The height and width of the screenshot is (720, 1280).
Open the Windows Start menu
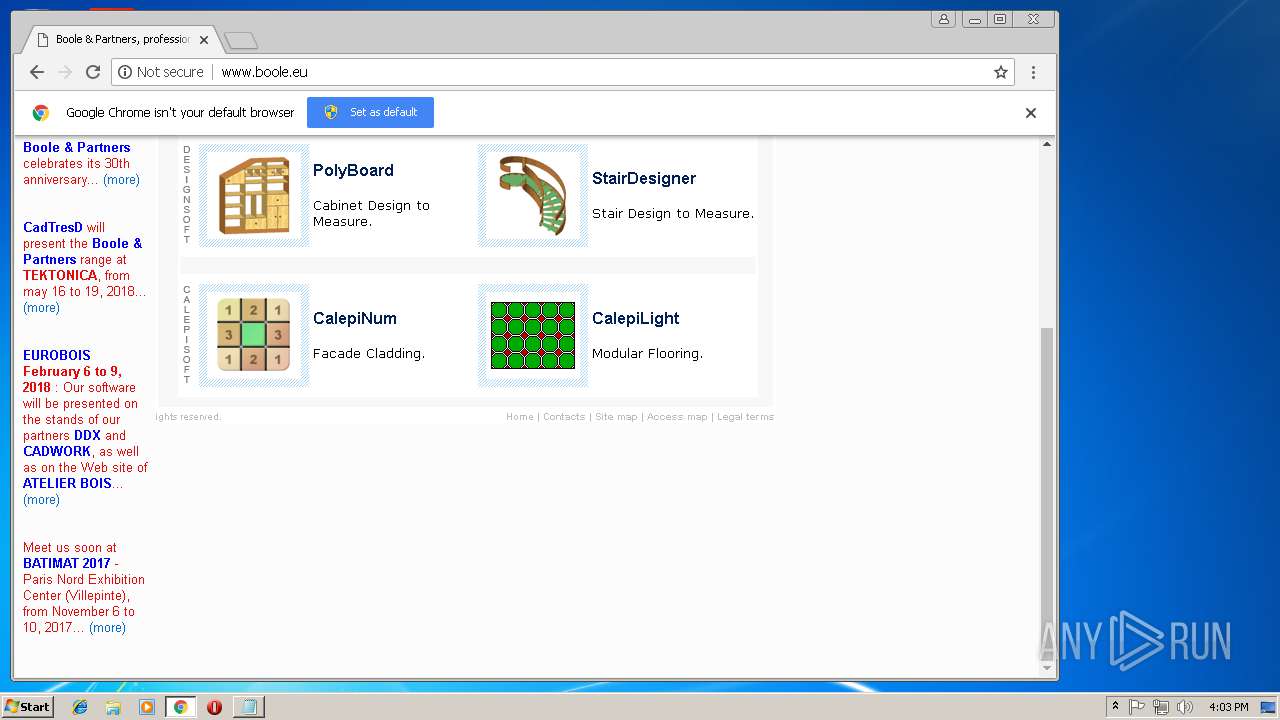pyautogui.click(x=27, y=707)
